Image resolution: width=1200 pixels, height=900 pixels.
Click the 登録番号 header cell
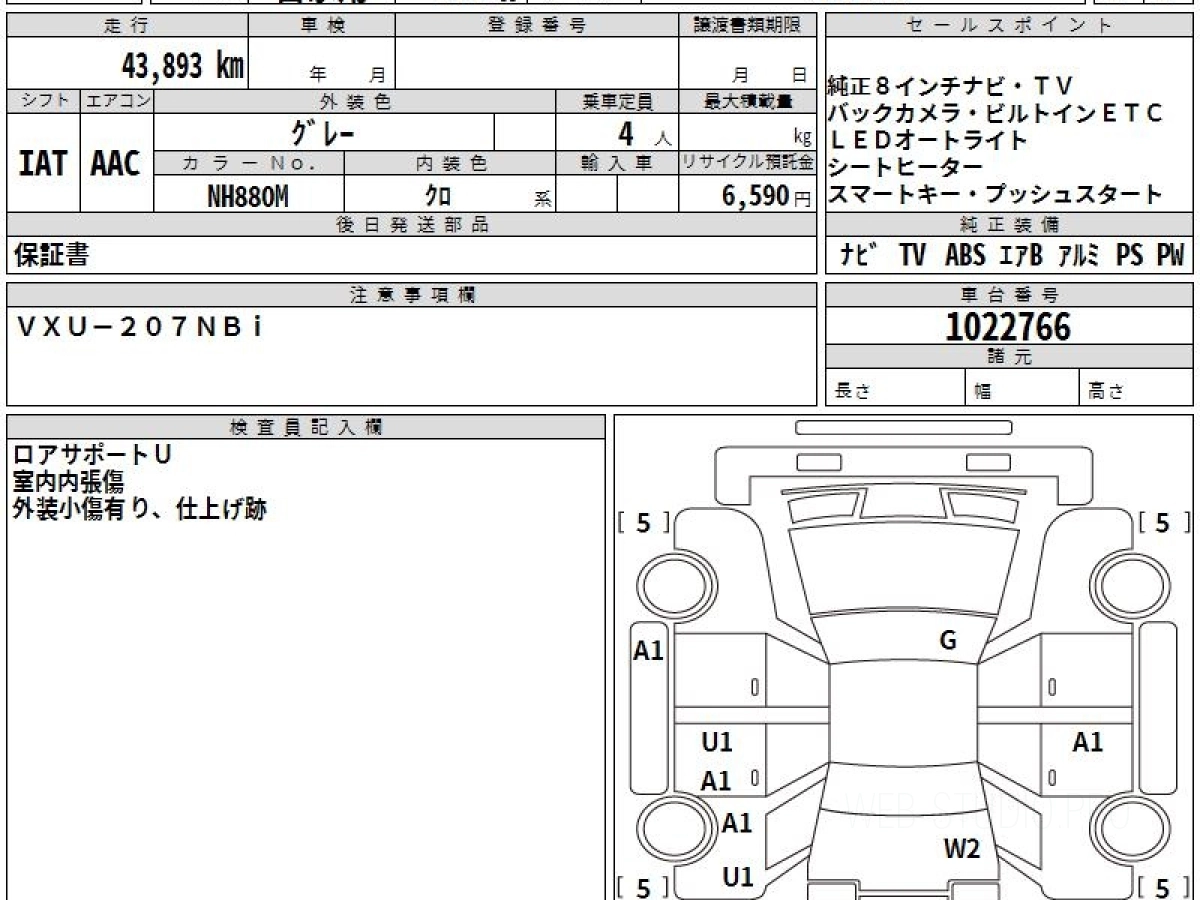[x=537, y=26]
